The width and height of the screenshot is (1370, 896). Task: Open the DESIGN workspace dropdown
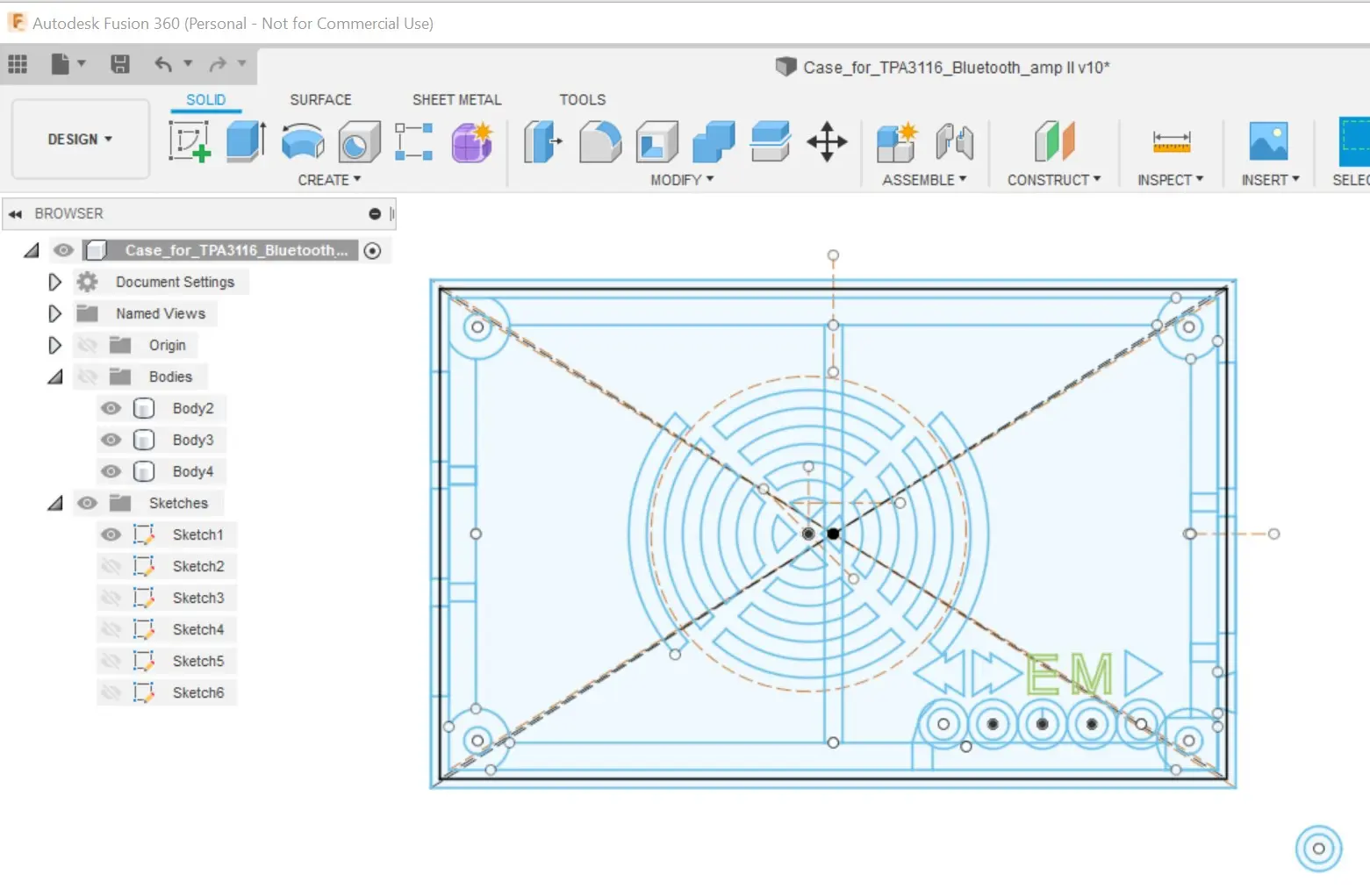pyautogui.click(x=80, y=140)
